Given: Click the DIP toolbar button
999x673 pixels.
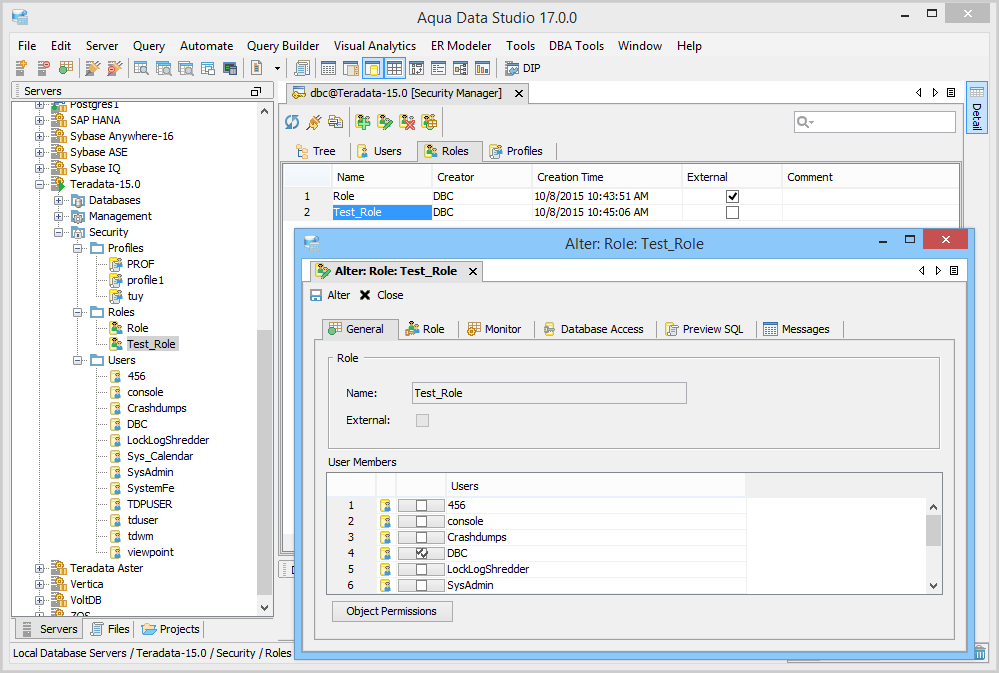Looking at the screenshot, I should [x=522, y=68].
